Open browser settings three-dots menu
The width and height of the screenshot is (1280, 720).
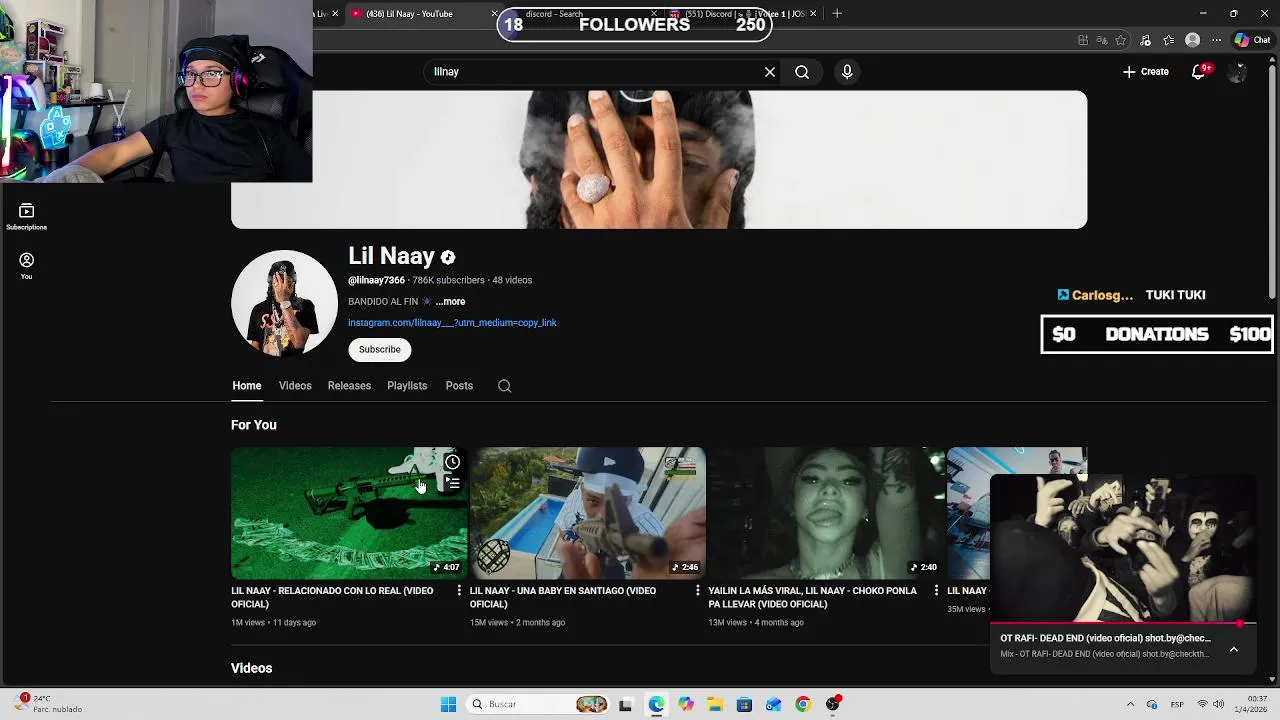pyautogui.click(x=1216, y=40)
